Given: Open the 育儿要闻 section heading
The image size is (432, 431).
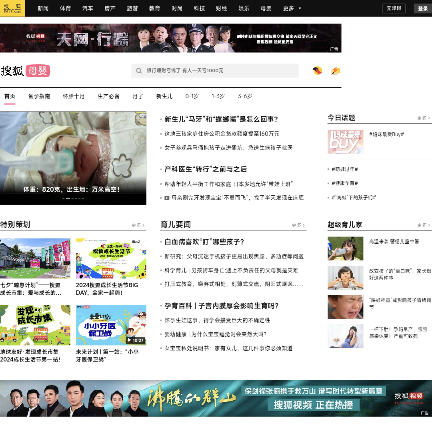Looking at the screenshot, I should 176,225.
